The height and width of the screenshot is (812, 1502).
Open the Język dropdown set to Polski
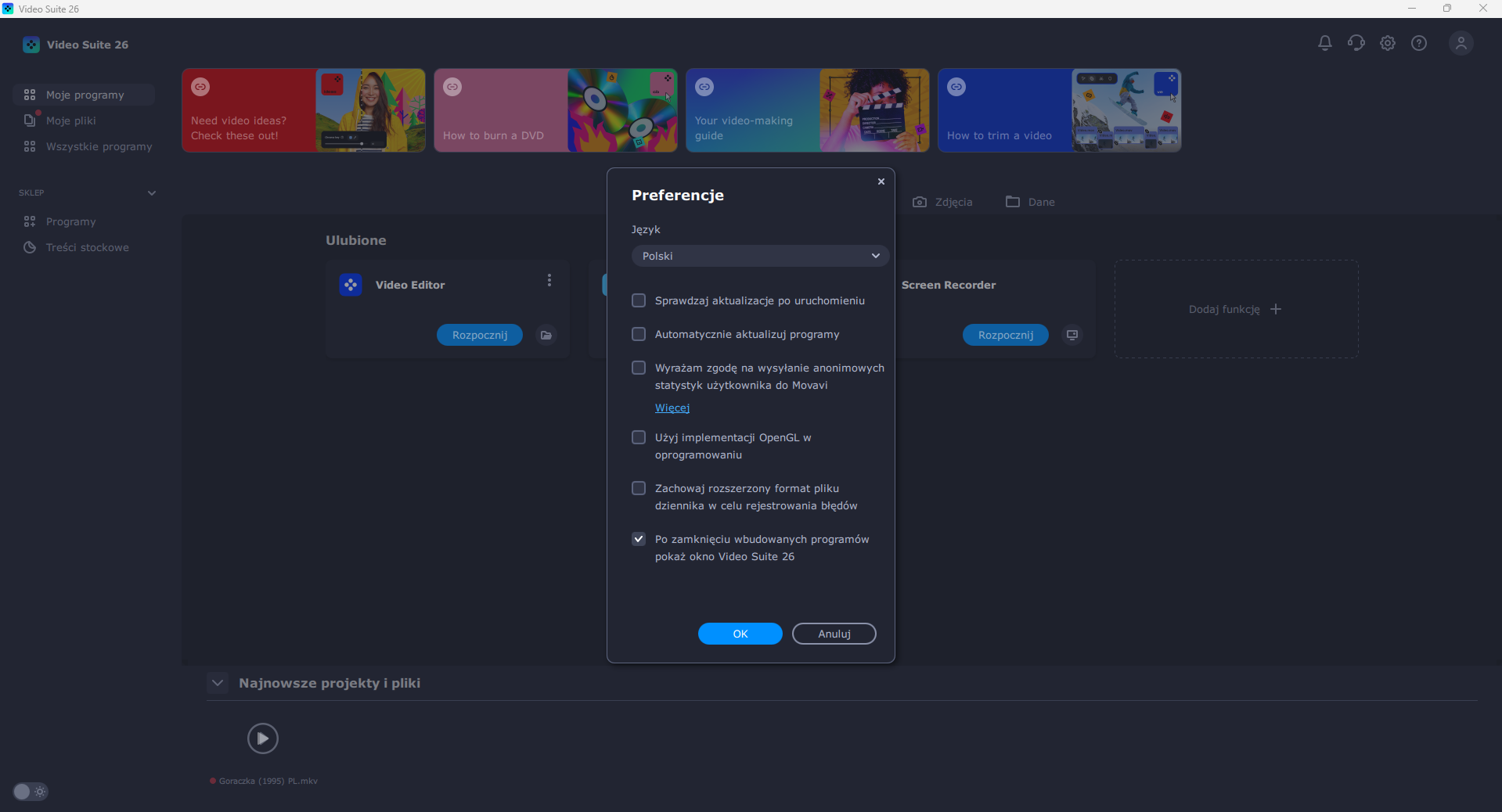coord(760,256)
